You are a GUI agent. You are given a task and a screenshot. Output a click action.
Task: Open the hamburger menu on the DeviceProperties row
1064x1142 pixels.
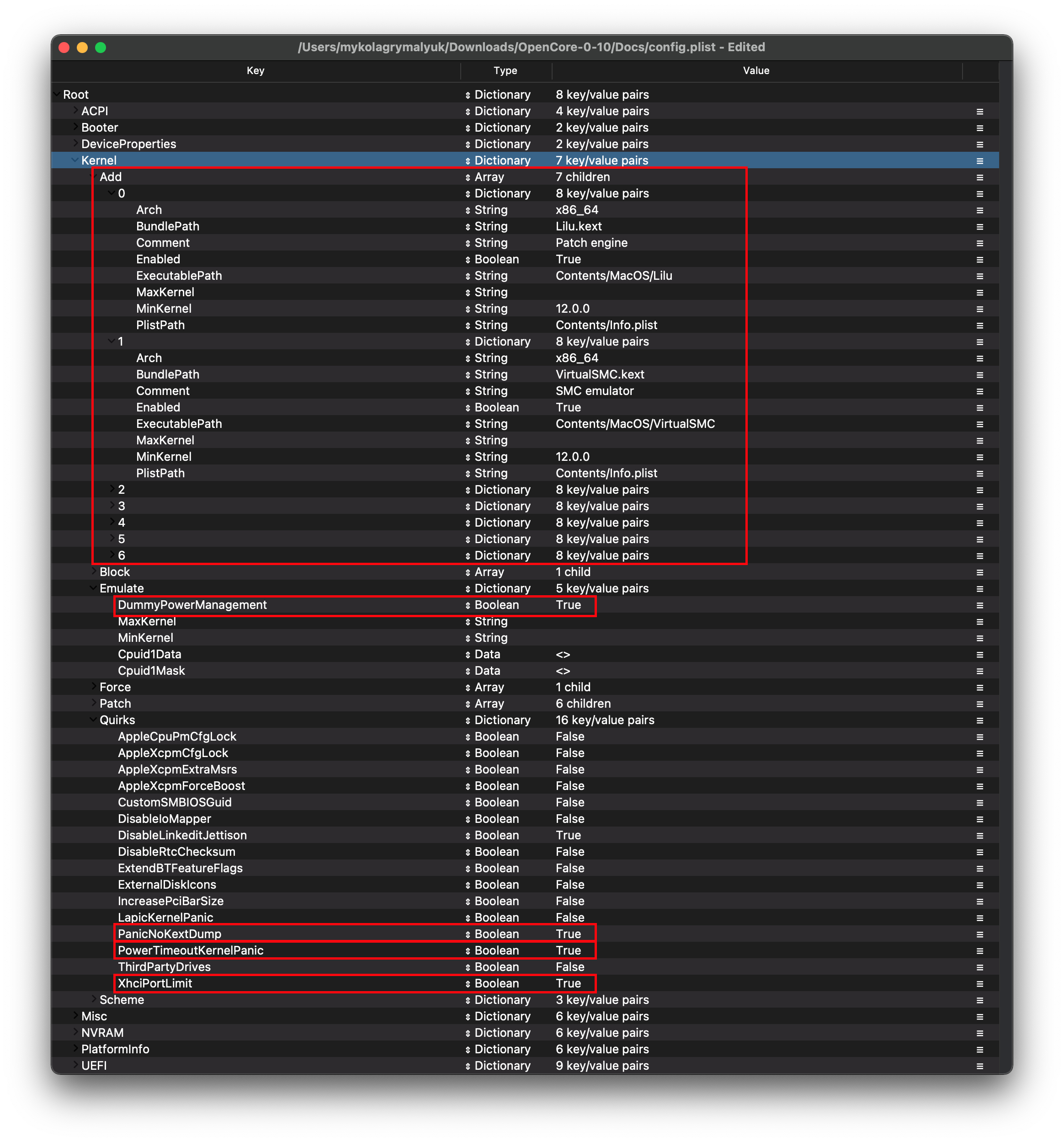(x=979, y=144)
